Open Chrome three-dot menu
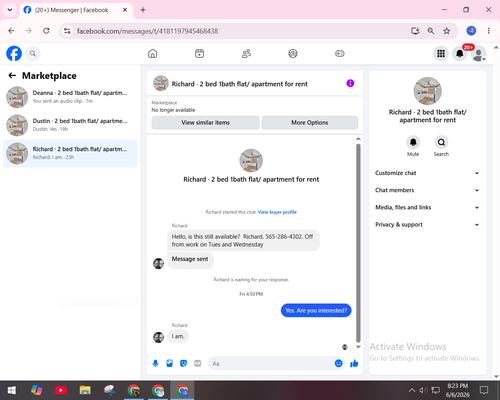The width and height of the screenshot is (500, 400). point(489,31)
